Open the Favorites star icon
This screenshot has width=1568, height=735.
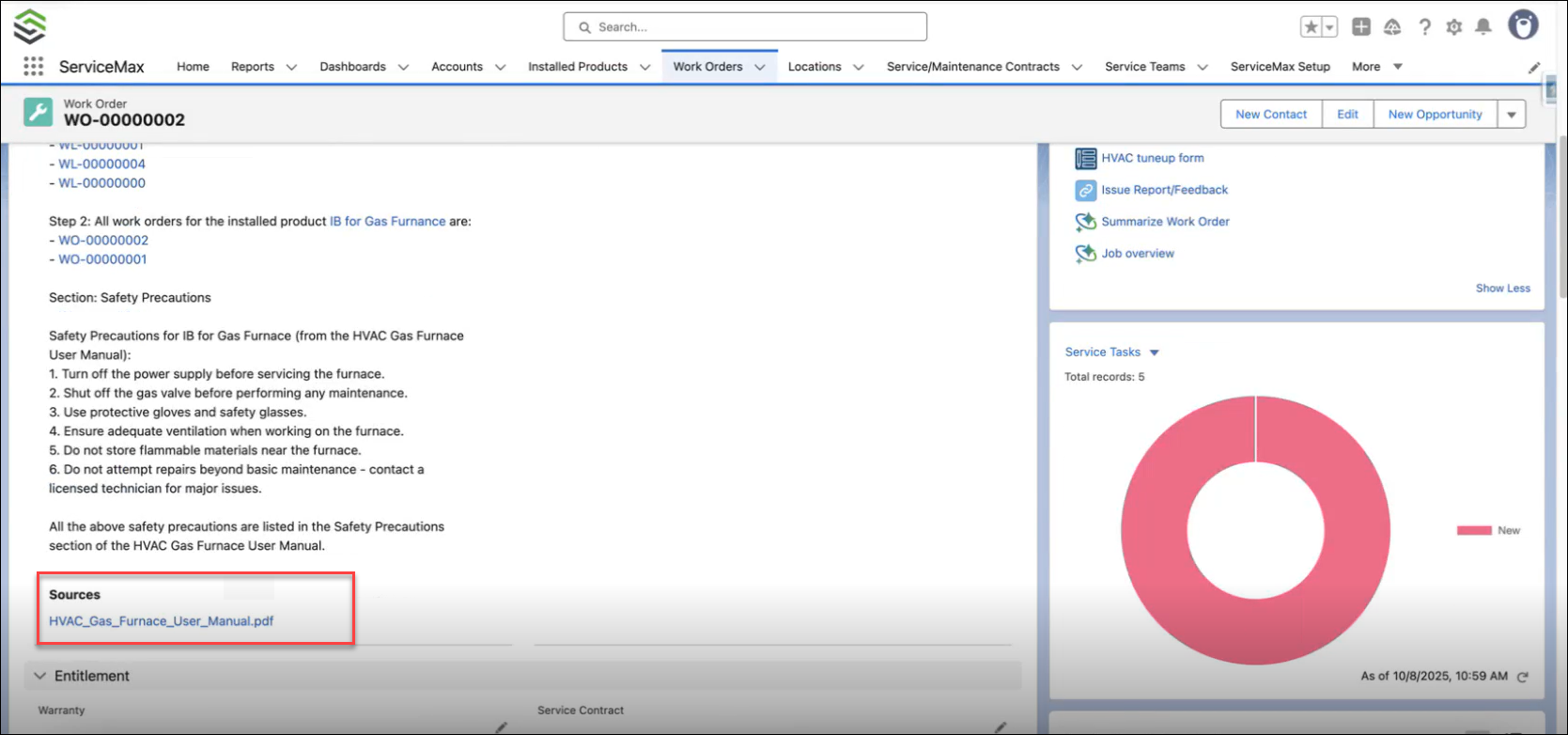(1312, 27)
